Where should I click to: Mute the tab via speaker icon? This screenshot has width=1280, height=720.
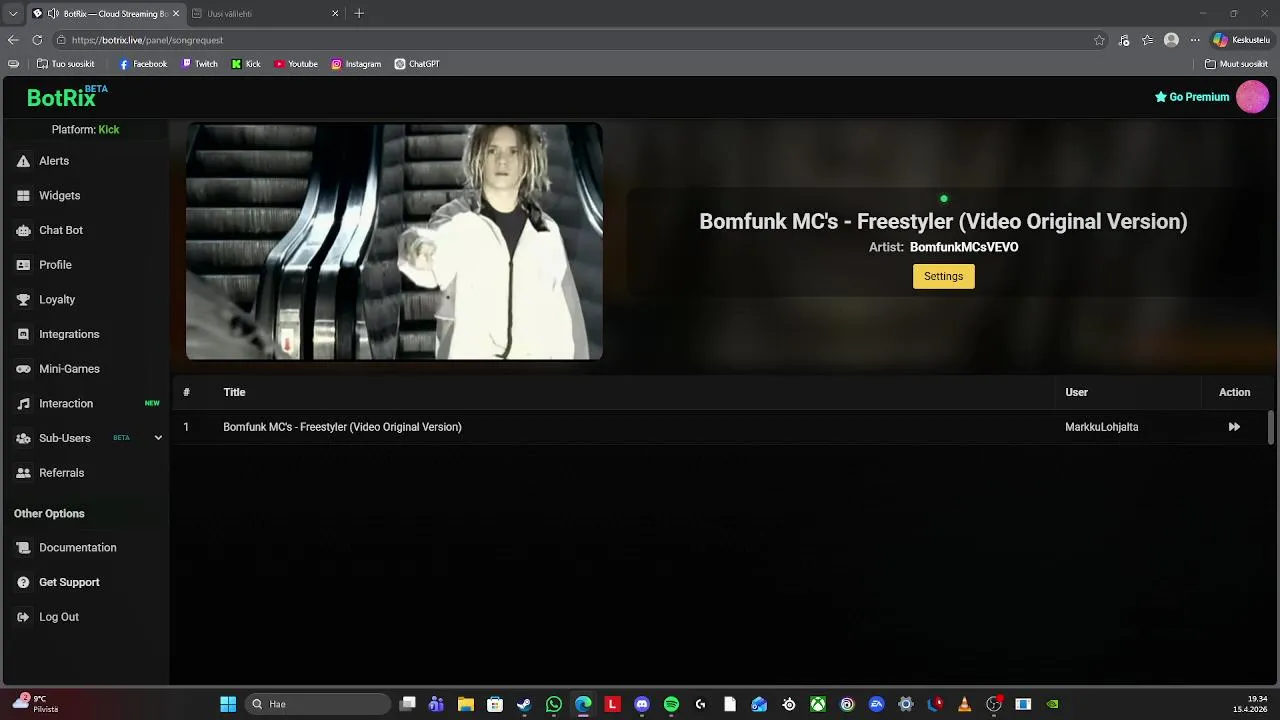click(53, 14)
